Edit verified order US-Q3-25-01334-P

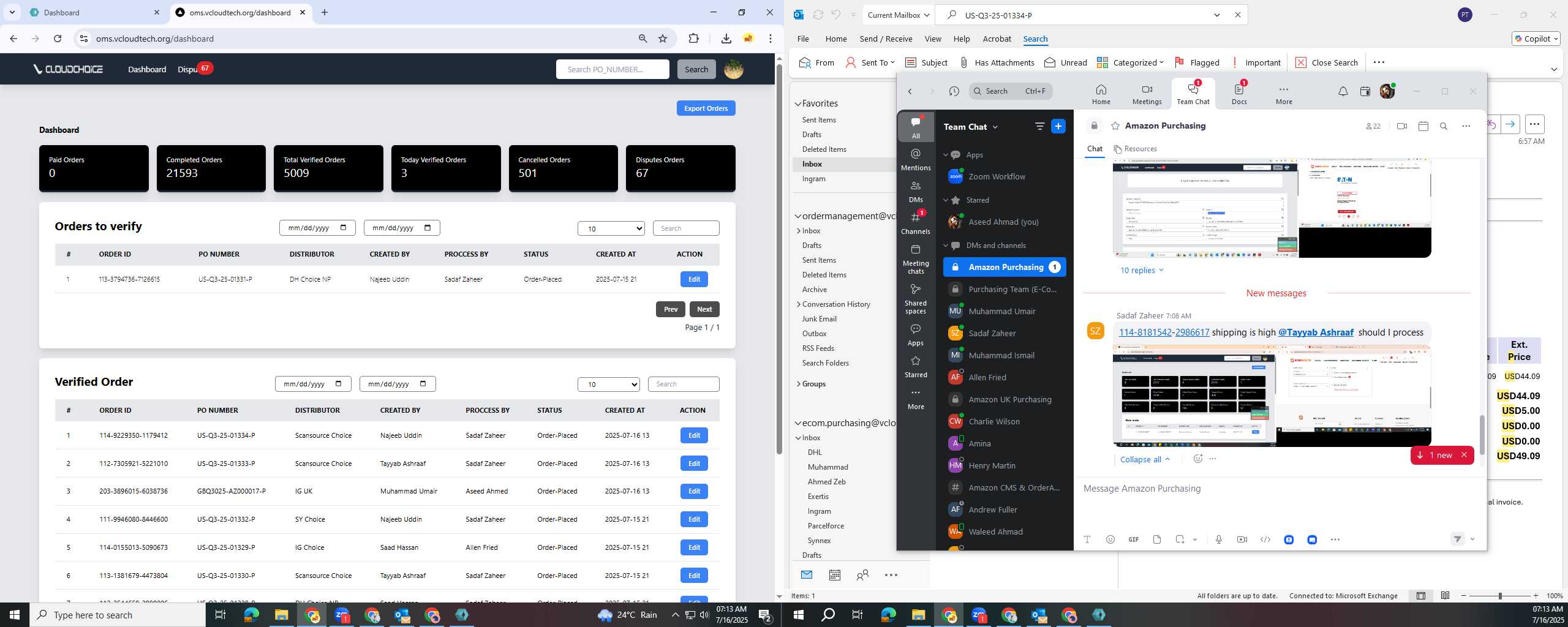694,435
